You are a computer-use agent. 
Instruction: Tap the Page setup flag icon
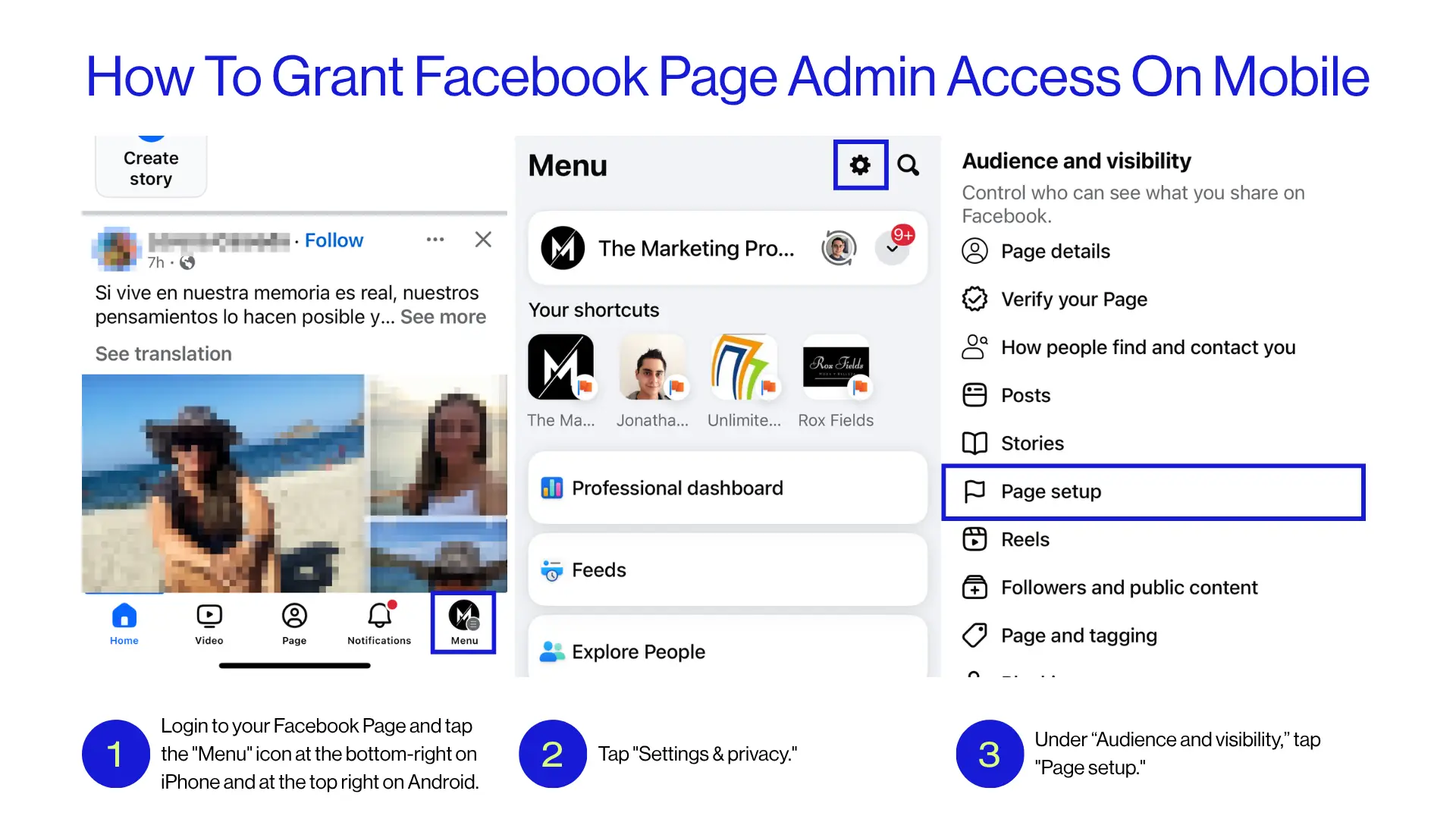pos(974,491)
